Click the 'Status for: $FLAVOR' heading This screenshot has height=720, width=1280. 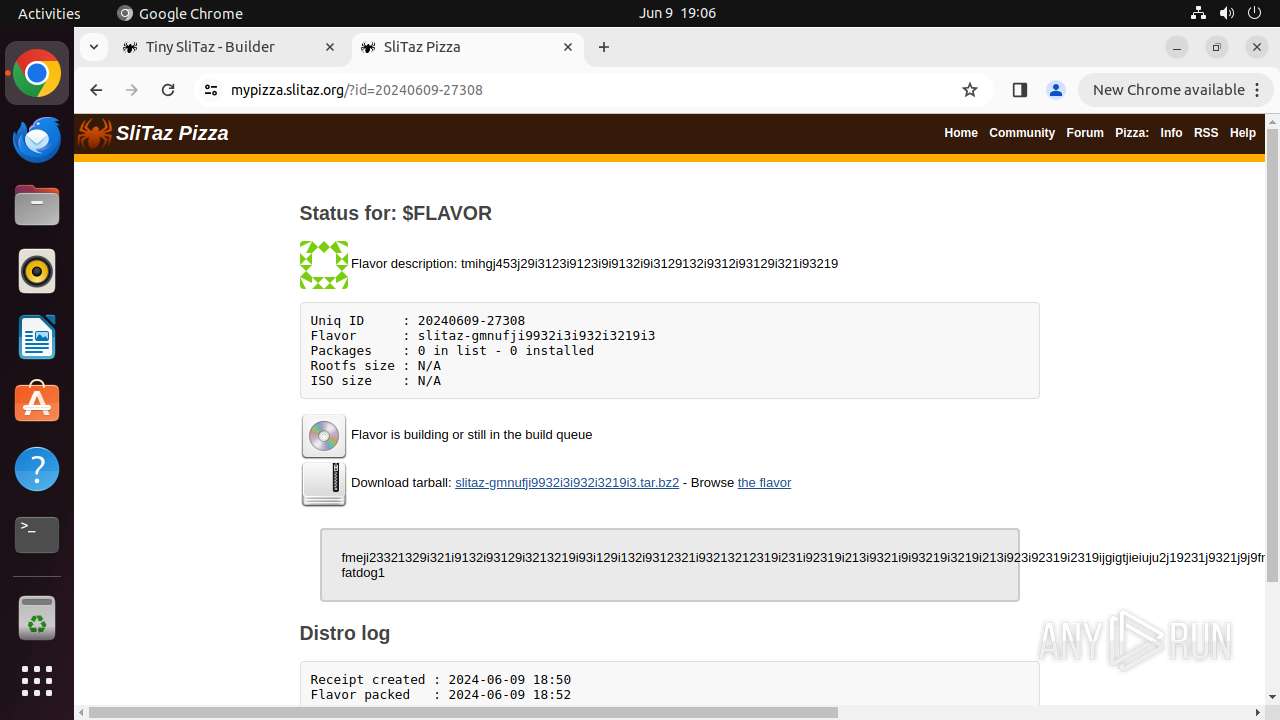(x=396, y=214)
